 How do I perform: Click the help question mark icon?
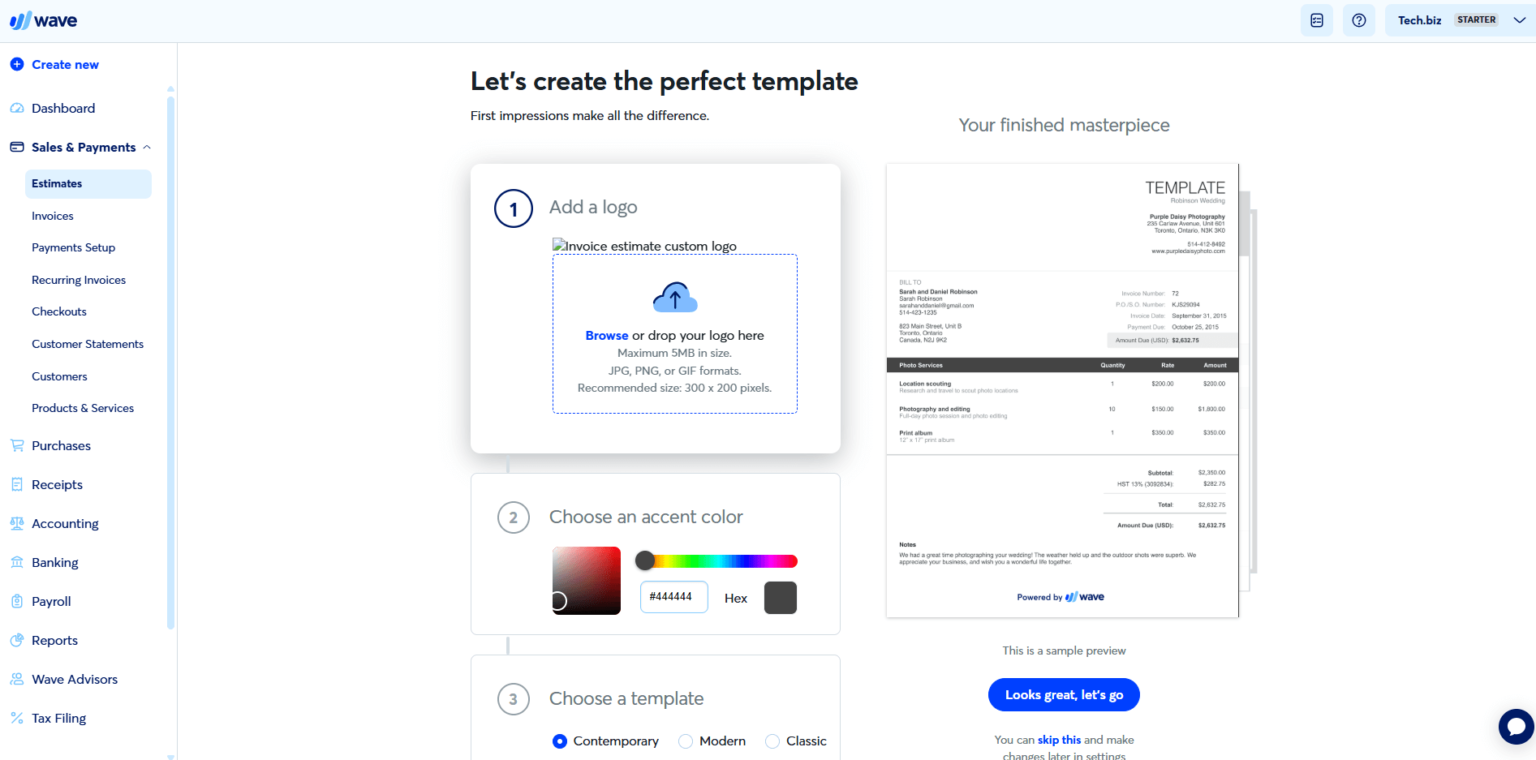click(1358, 19)
